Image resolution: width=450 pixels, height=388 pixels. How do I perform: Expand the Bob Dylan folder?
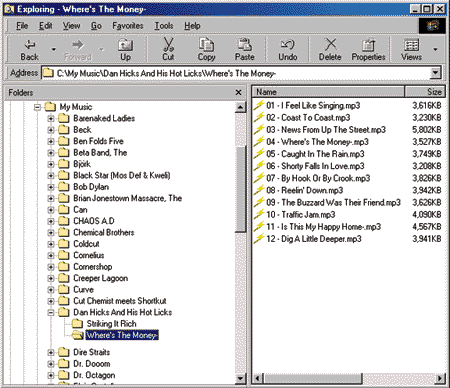(51, 187)
